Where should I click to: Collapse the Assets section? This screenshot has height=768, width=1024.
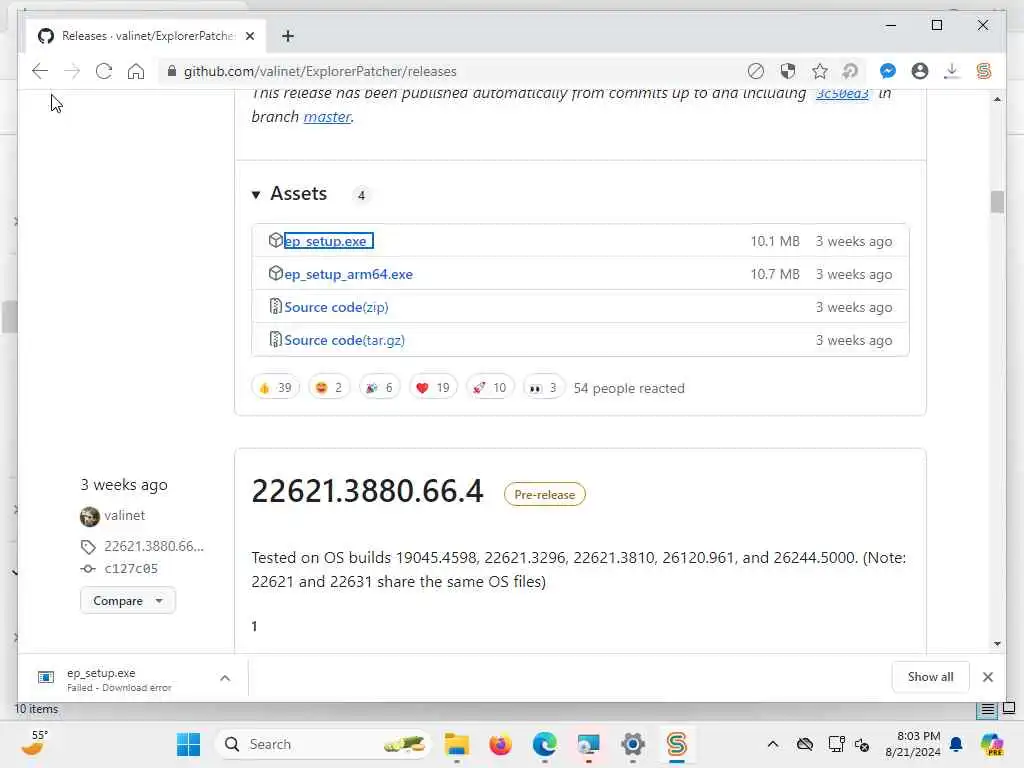pyautogui.click(x=256, y=195)
